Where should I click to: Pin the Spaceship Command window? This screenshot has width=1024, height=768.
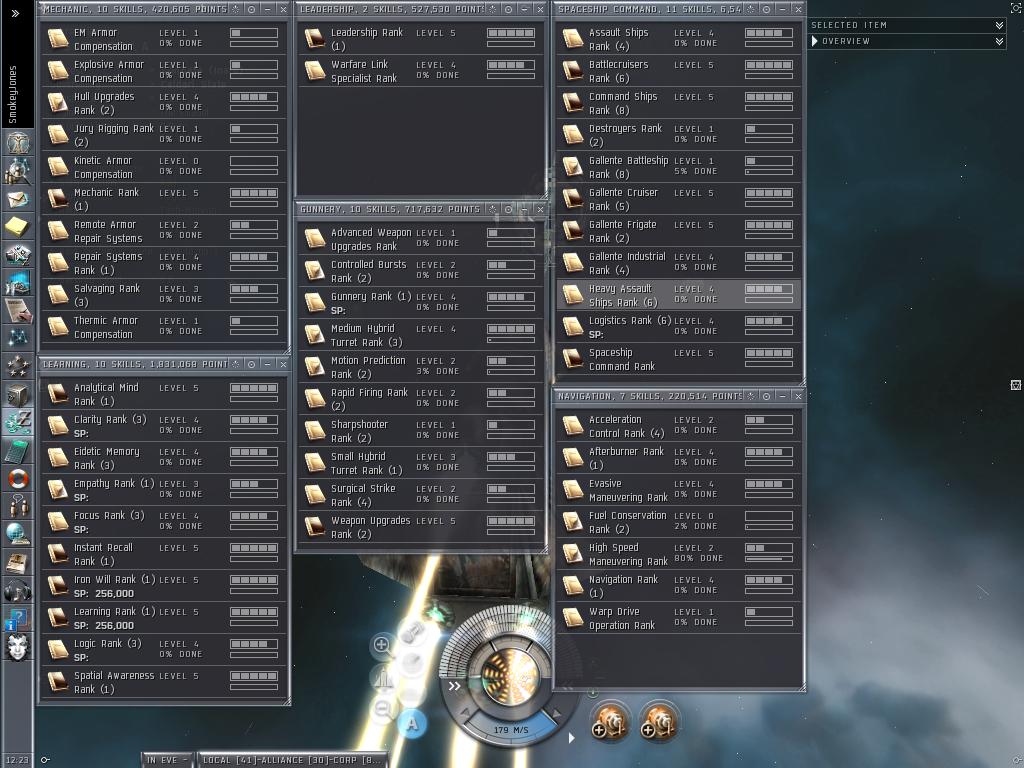(x=750, y=9)
